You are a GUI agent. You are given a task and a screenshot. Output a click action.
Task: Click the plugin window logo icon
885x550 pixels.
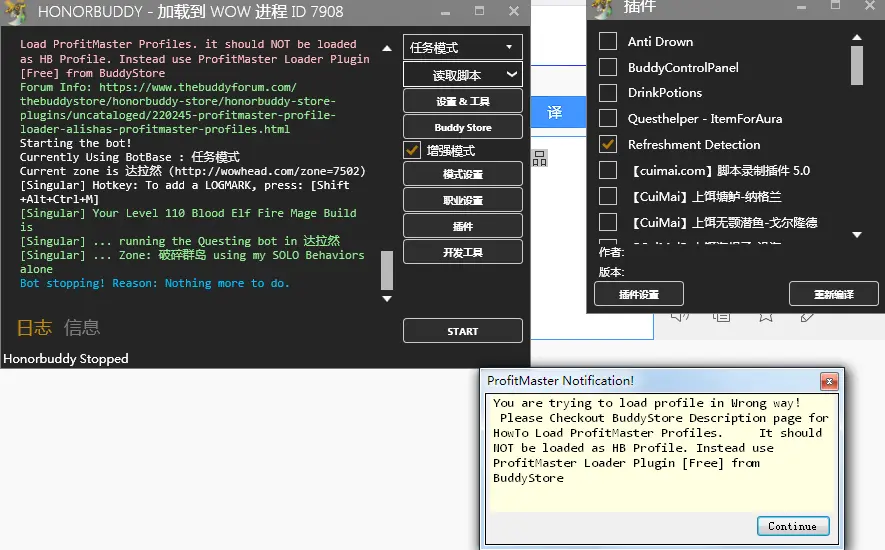coord(603,8)
